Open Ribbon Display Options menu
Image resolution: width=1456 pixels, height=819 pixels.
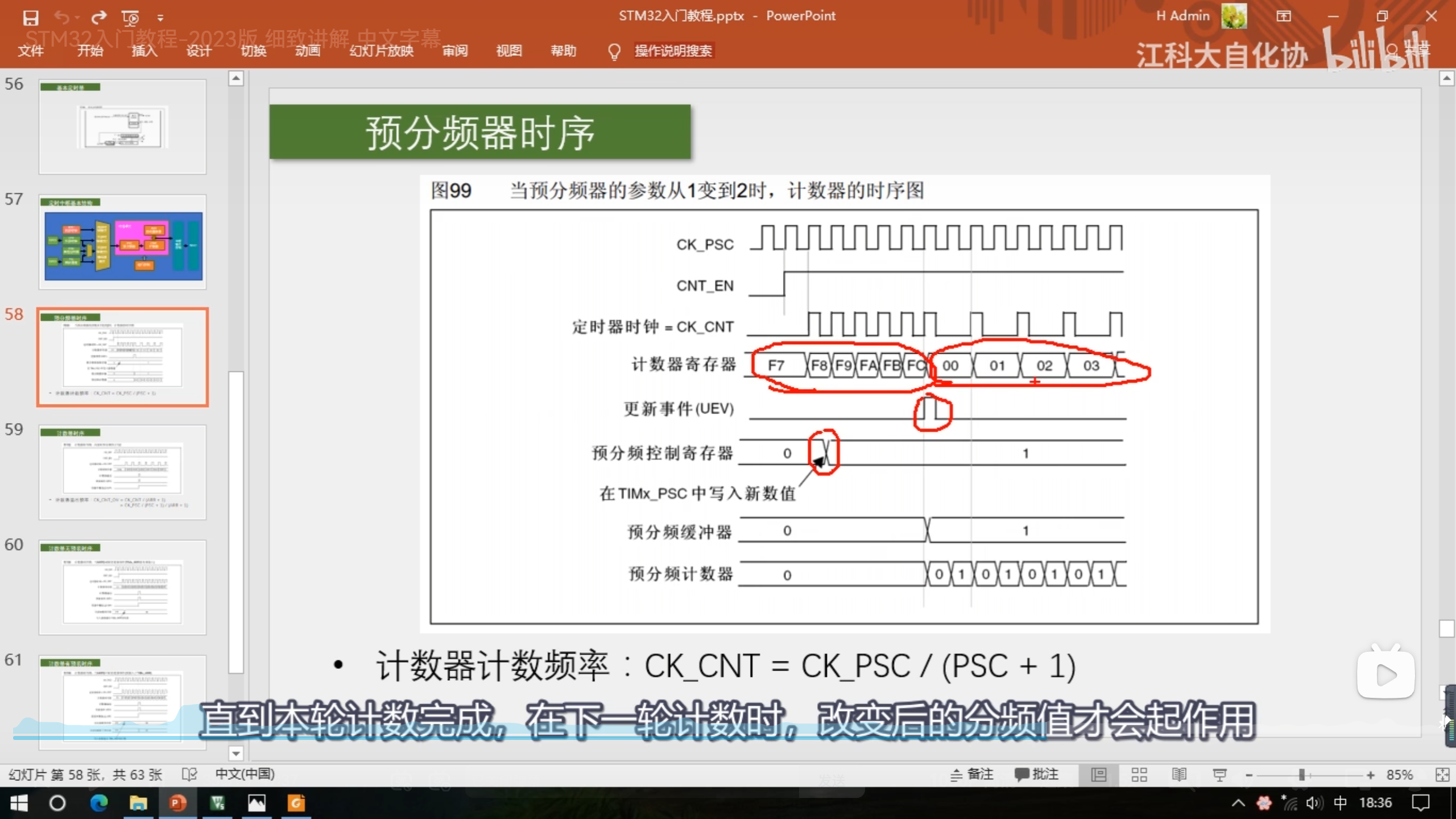click(x=1284, y=16)
